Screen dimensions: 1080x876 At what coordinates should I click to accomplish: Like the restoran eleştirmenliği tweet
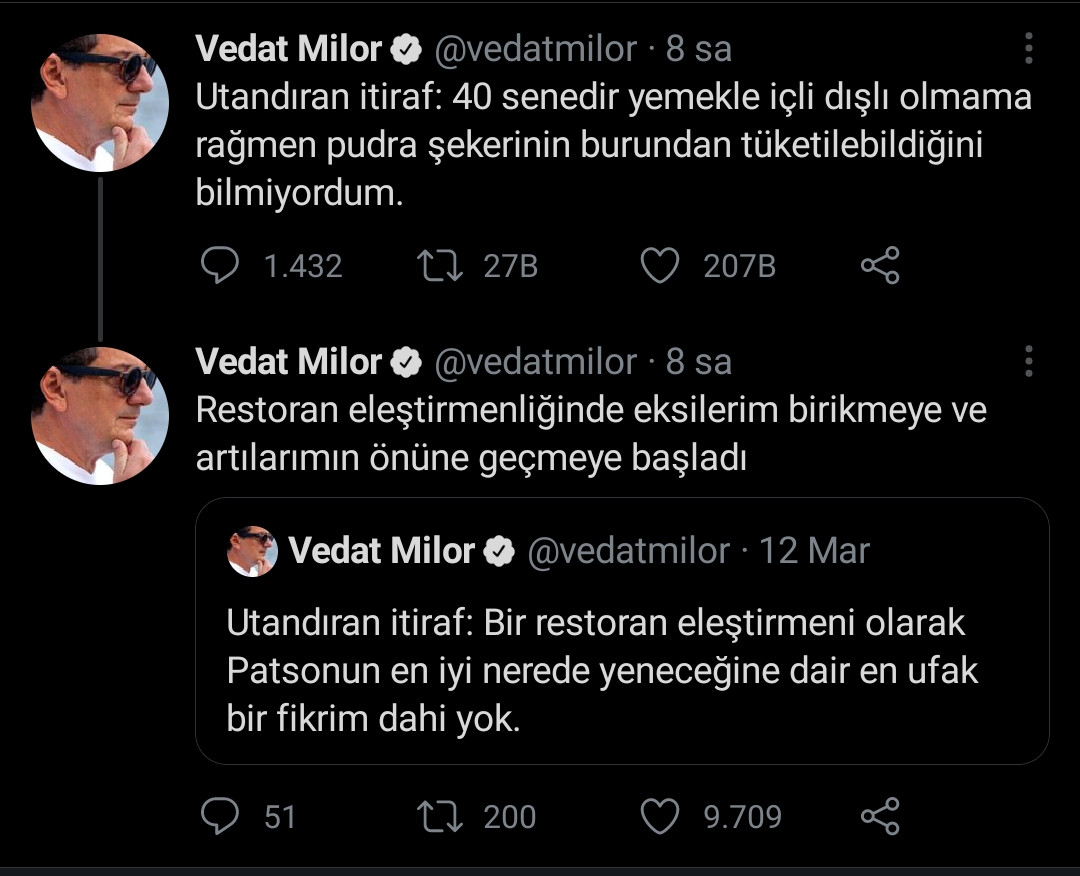click(660, 815)
